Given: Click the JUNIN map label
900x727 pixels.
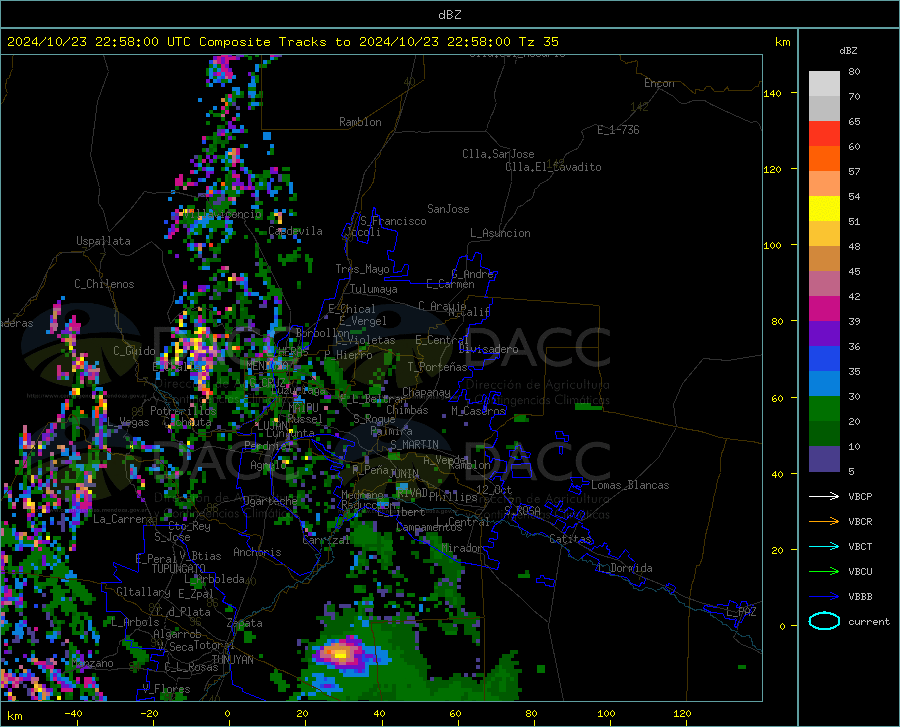Looking at the screenshot, I should pyautogui.click(x=404, y=473).
